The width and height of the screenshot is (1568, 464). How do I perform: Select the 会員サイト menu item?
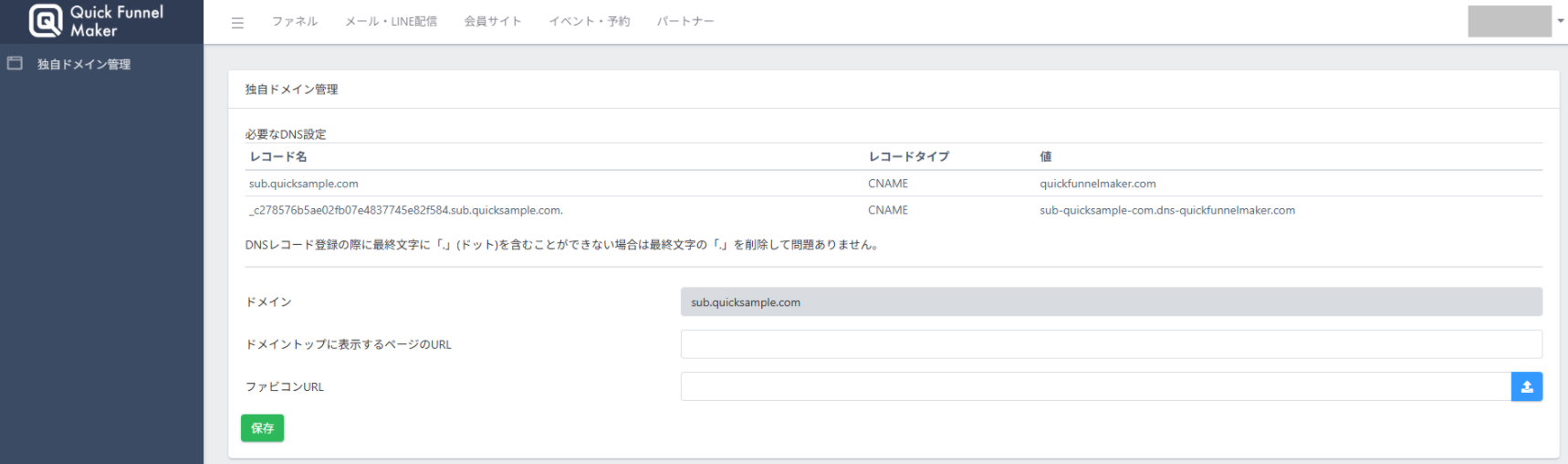[492, 22]
